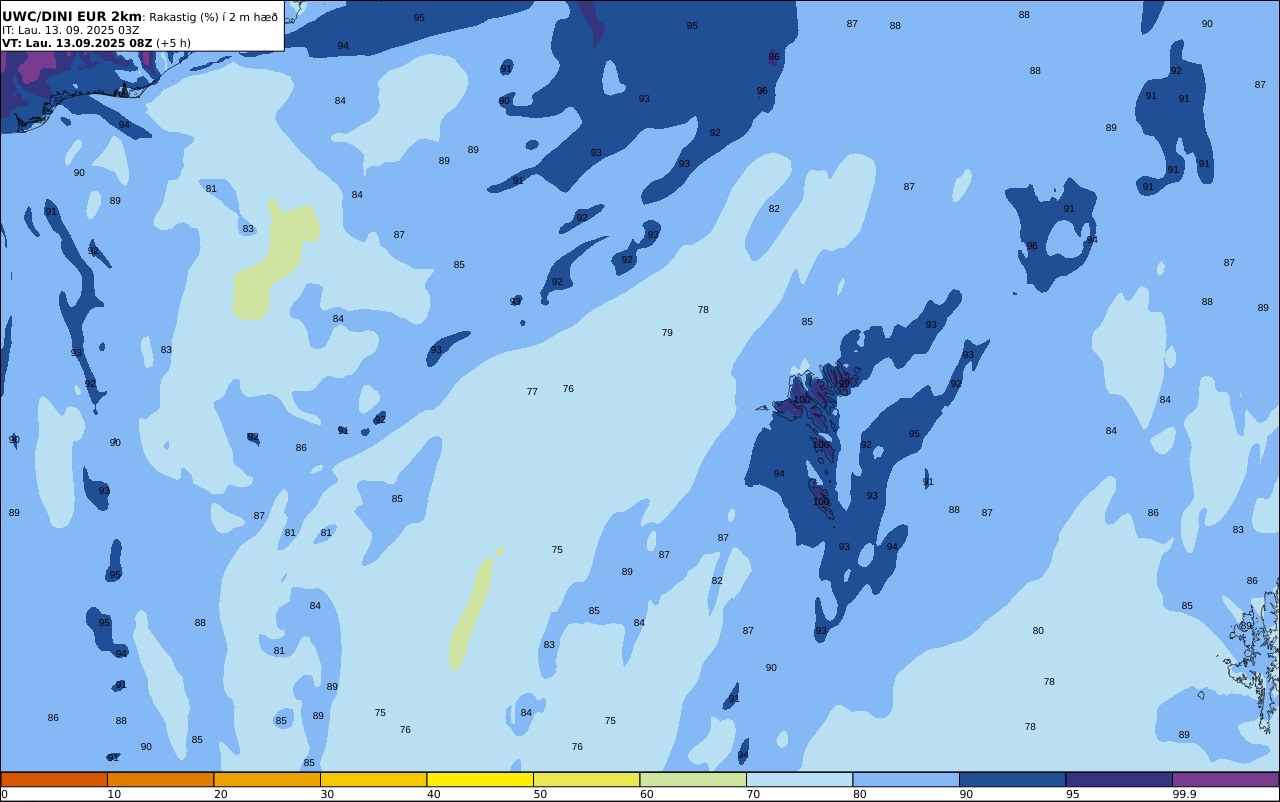Click the '60' legend scale label

[647, 794]
